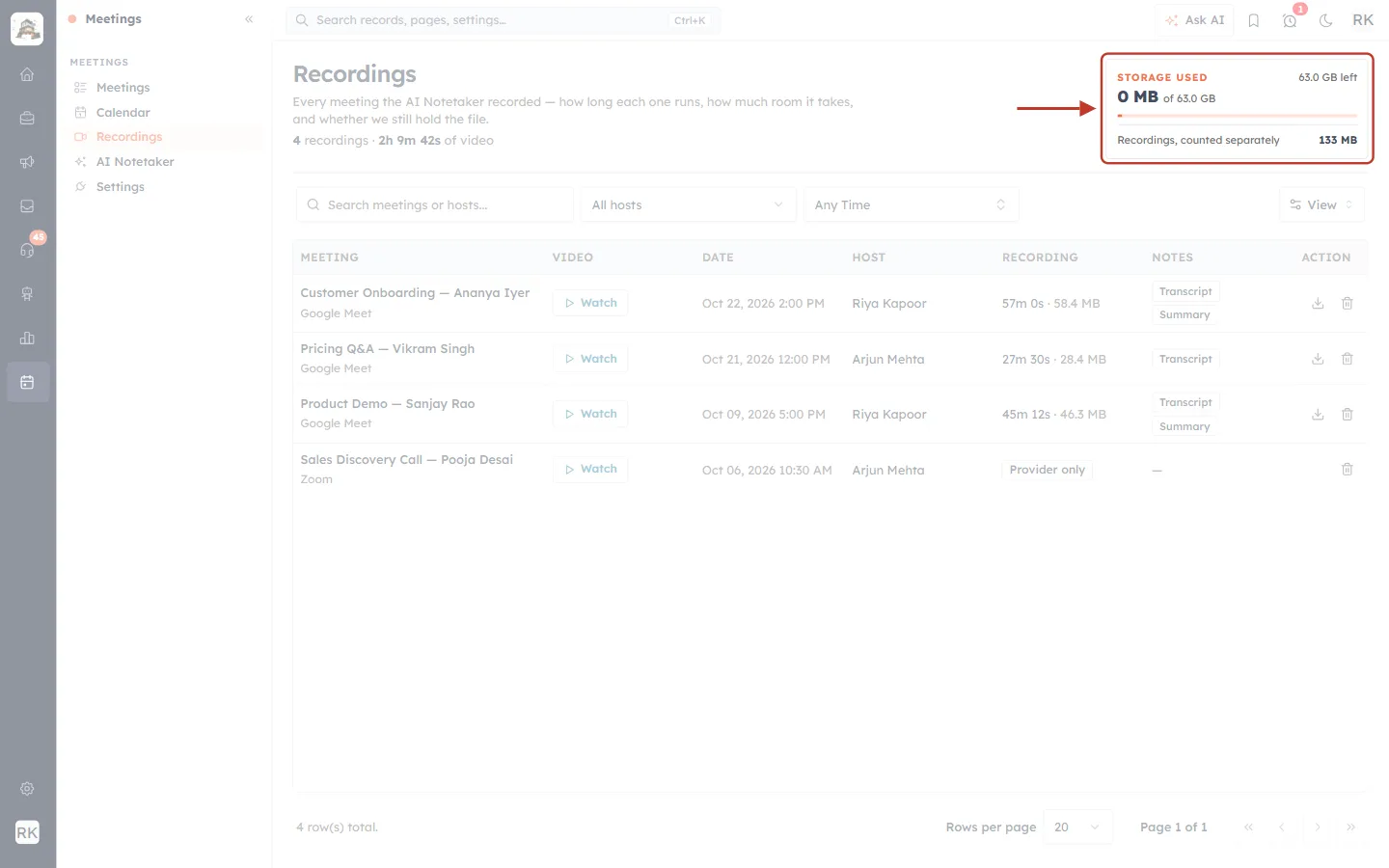Open the inbox tray icon

pos(27,206)
